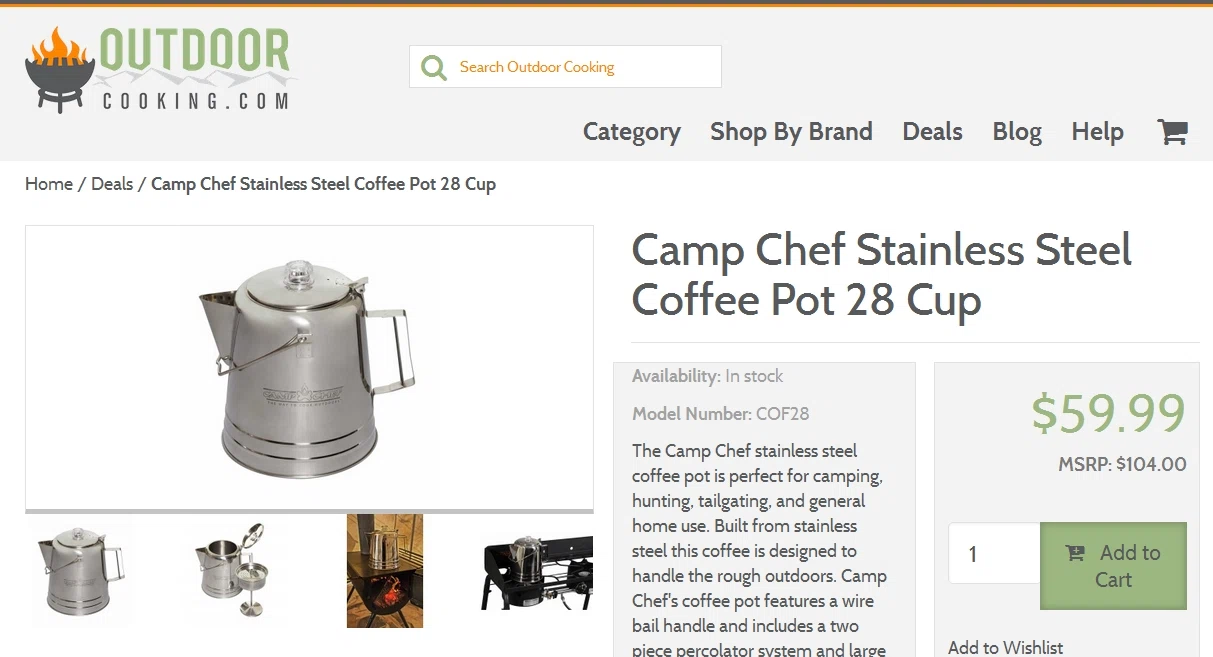Viewport: 1213px width, 657px height.
Task: Open the Shop By Brand menu
Action: click(x=791, y=131)
